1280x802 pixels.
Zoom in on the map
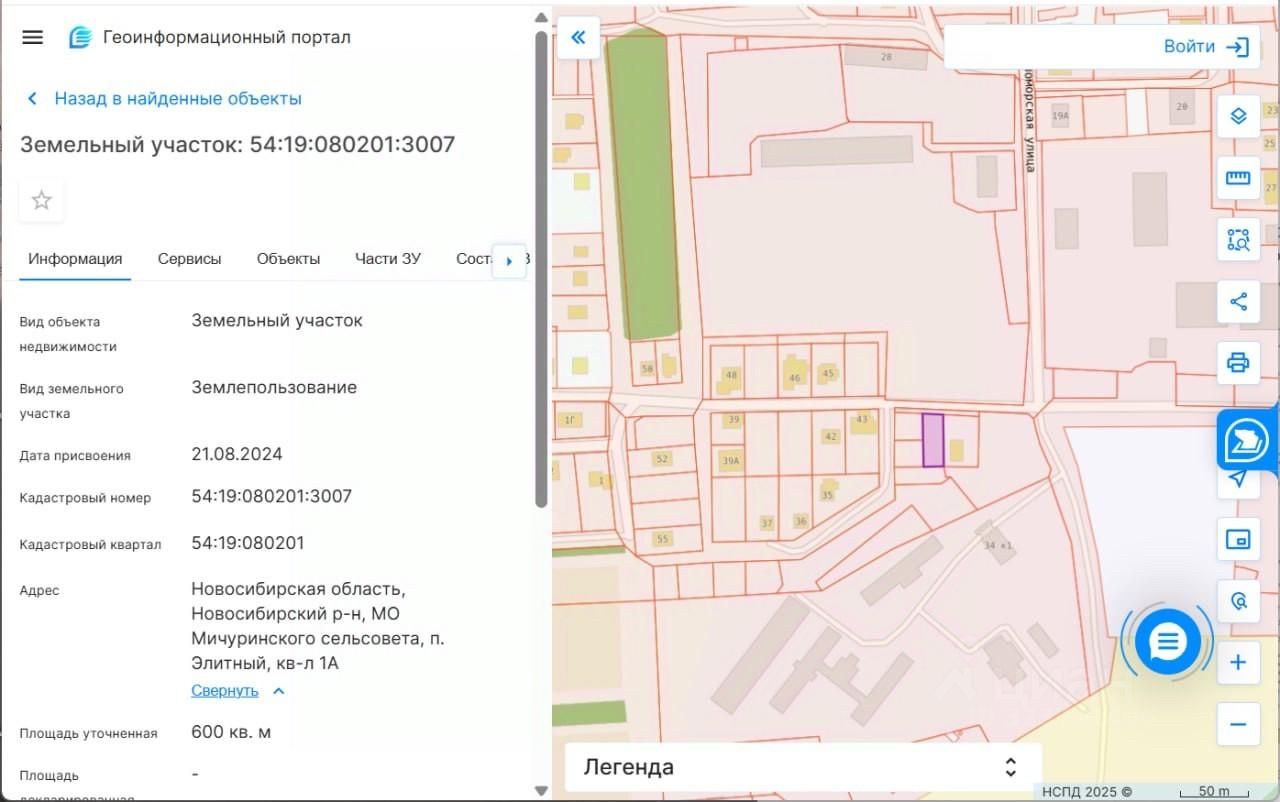click(1238, 663)
